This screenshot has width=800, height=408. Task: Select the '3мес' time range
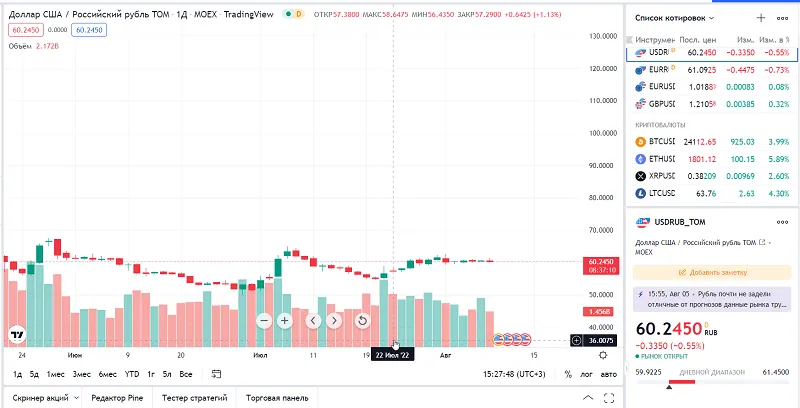click(x=81, y=374)
